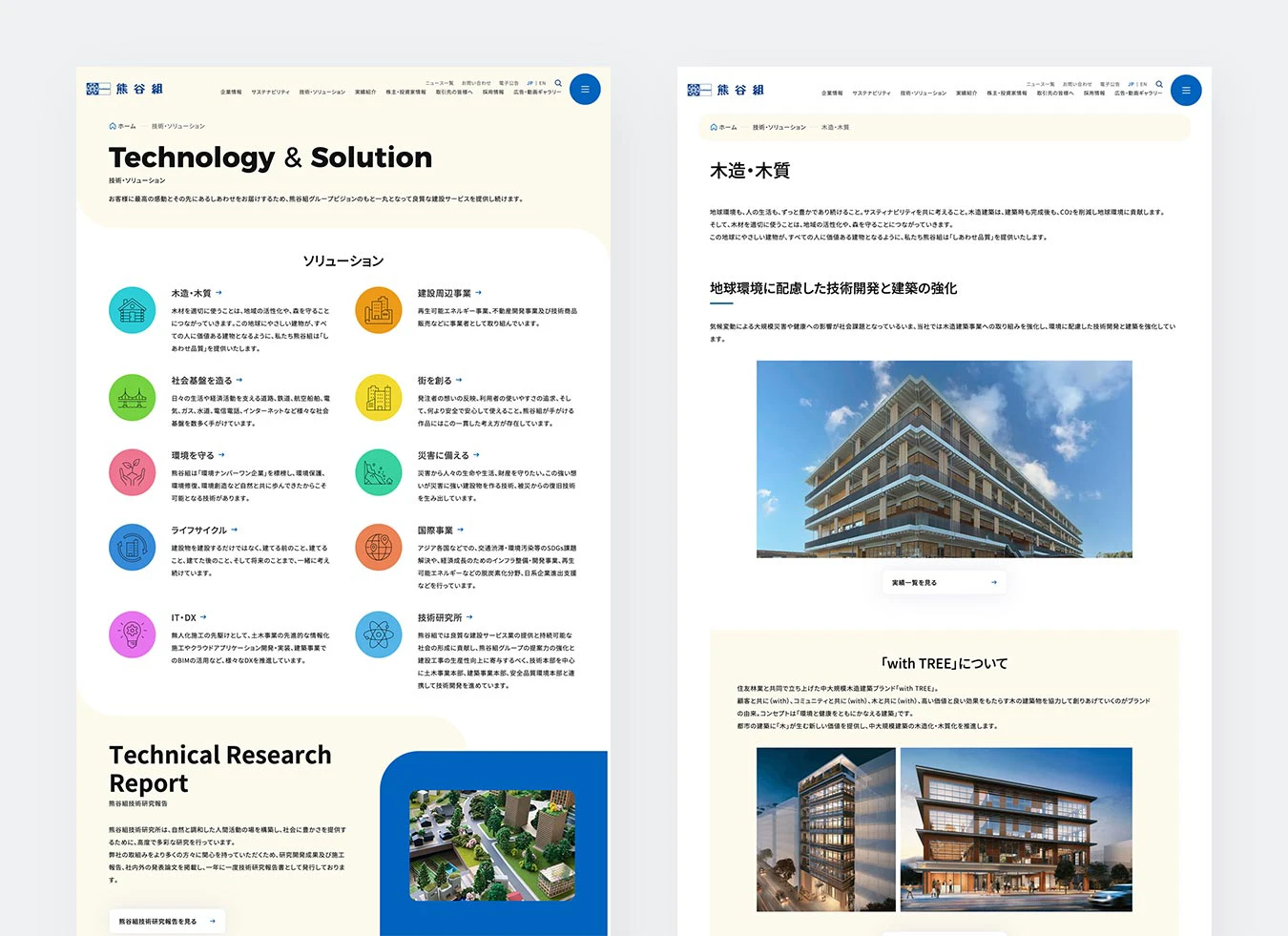The height and width of the screenshot is (936, 1288).
Task: Open the pink hands-and-leaf icon for 環境を守る
Action: (133, 472)
